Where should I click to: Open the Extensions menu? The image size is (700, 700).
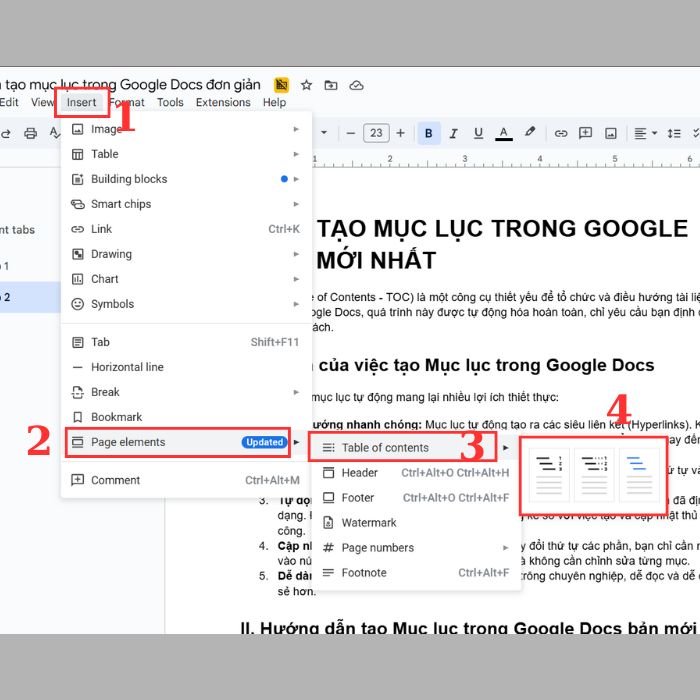pos(223,102)
